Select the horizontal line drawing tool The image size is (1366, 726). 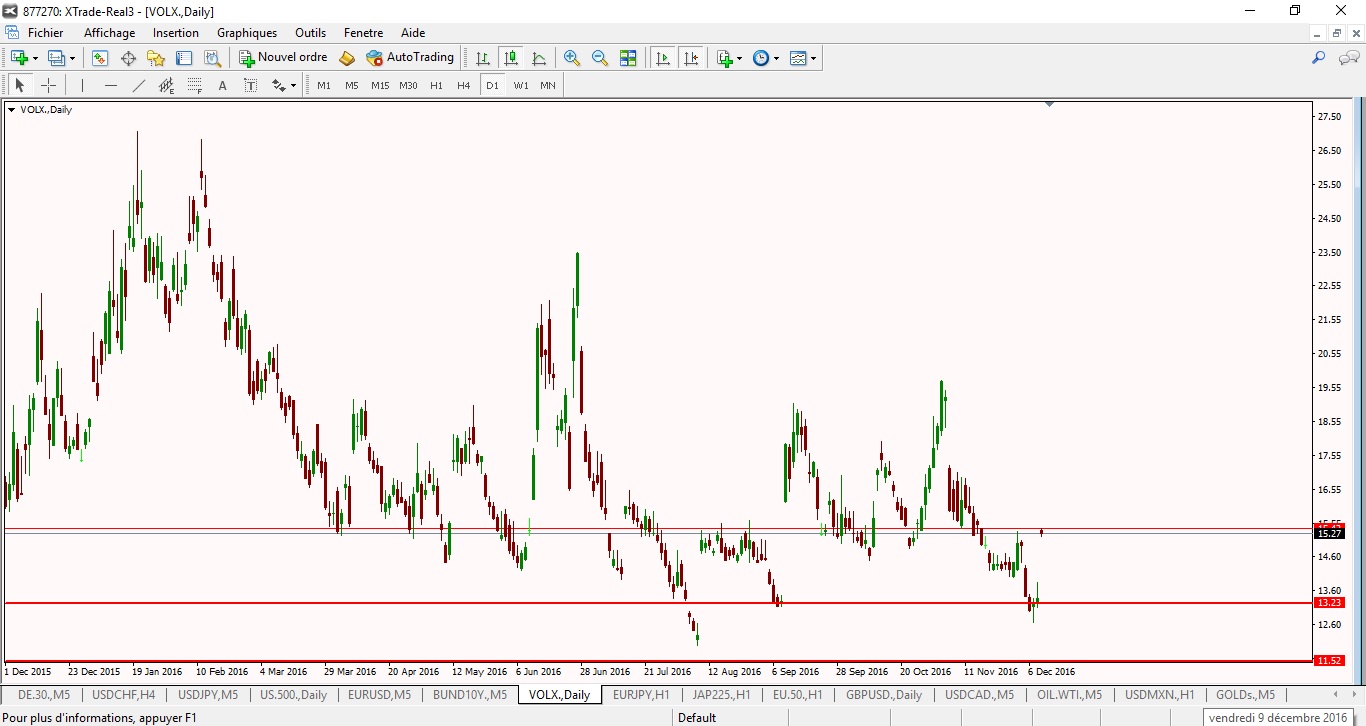point(110,86)
